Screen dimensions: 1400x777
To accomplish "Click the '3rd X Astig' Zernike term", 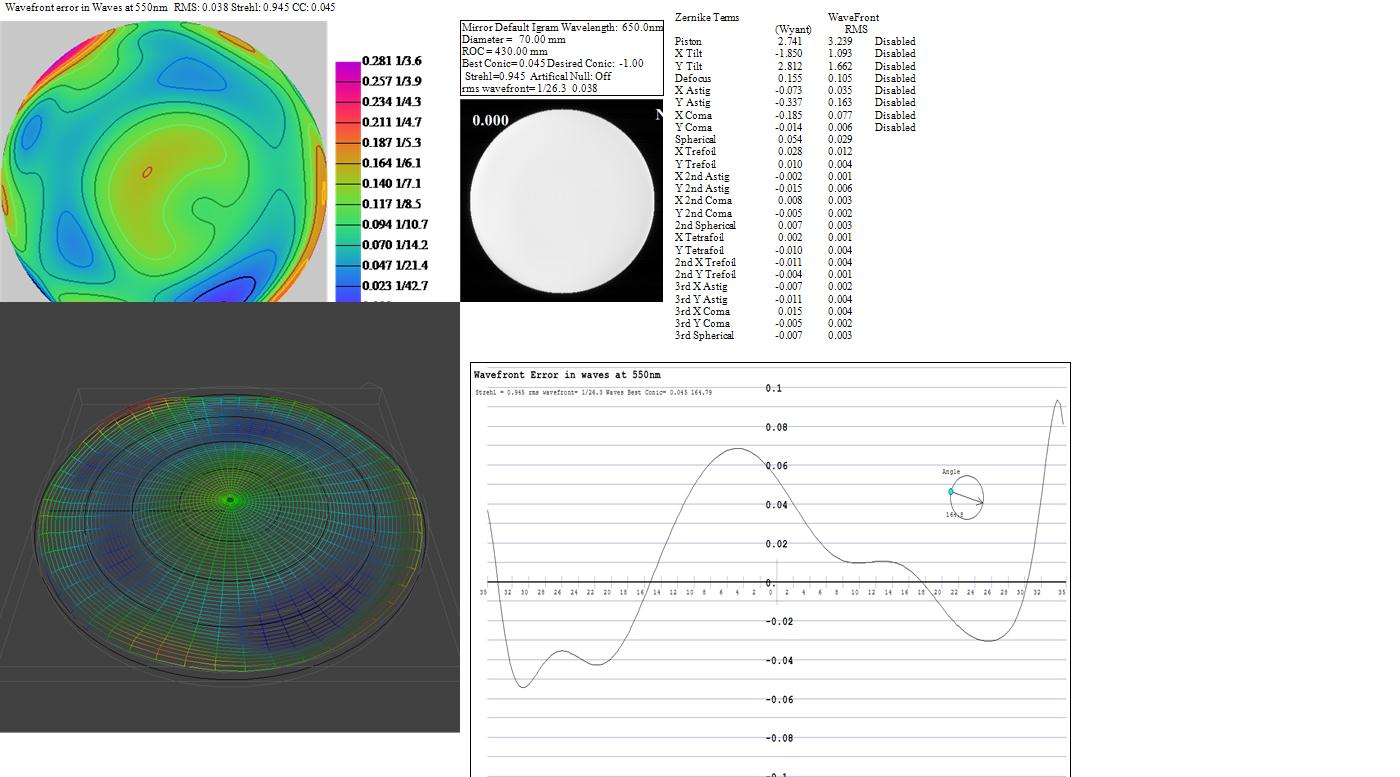I will coord(701,287).
